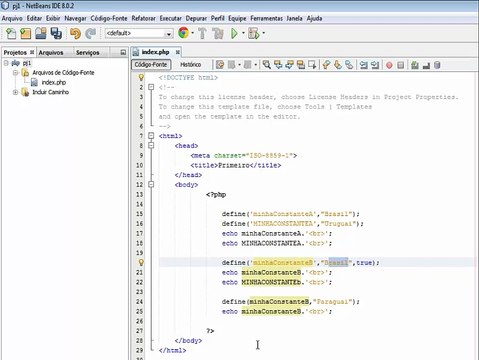Image resolution: width=479 pixels, height=360 pixels.
Task: Toggle the Rectangular Selection icon
Action: click(x=312, y=65)
